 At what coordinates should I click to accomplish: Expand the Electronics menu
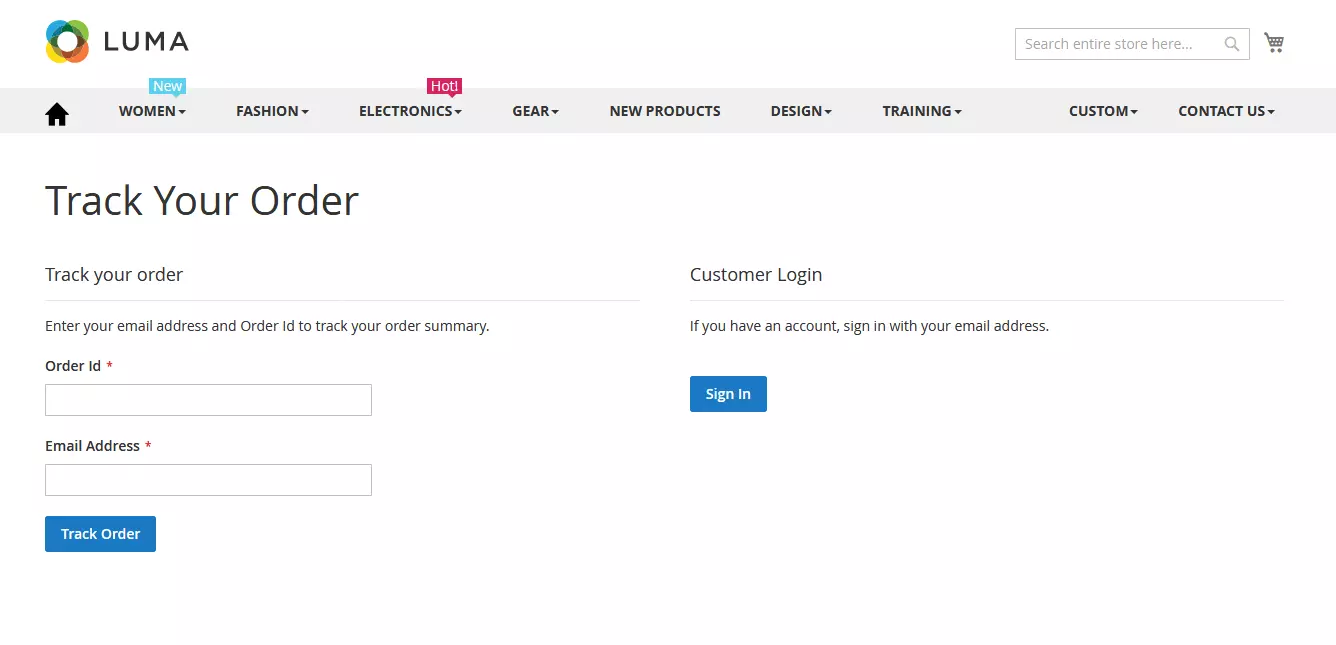(410, 111)
